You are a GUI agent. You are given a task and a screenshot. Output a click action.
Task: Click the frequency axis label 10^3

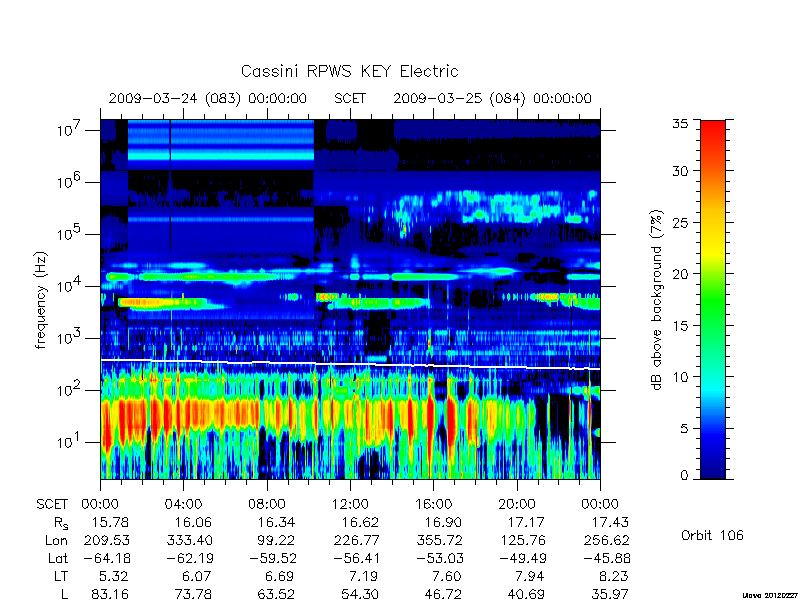point(68,338)
